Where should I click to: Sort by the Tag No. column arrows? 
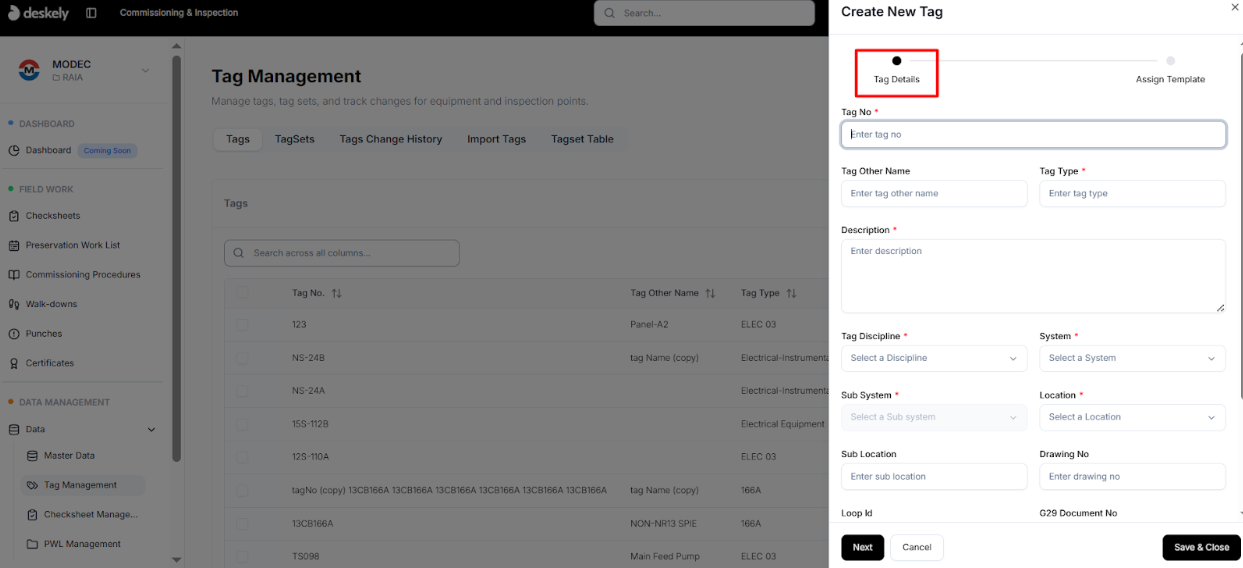tap(337, 294)
